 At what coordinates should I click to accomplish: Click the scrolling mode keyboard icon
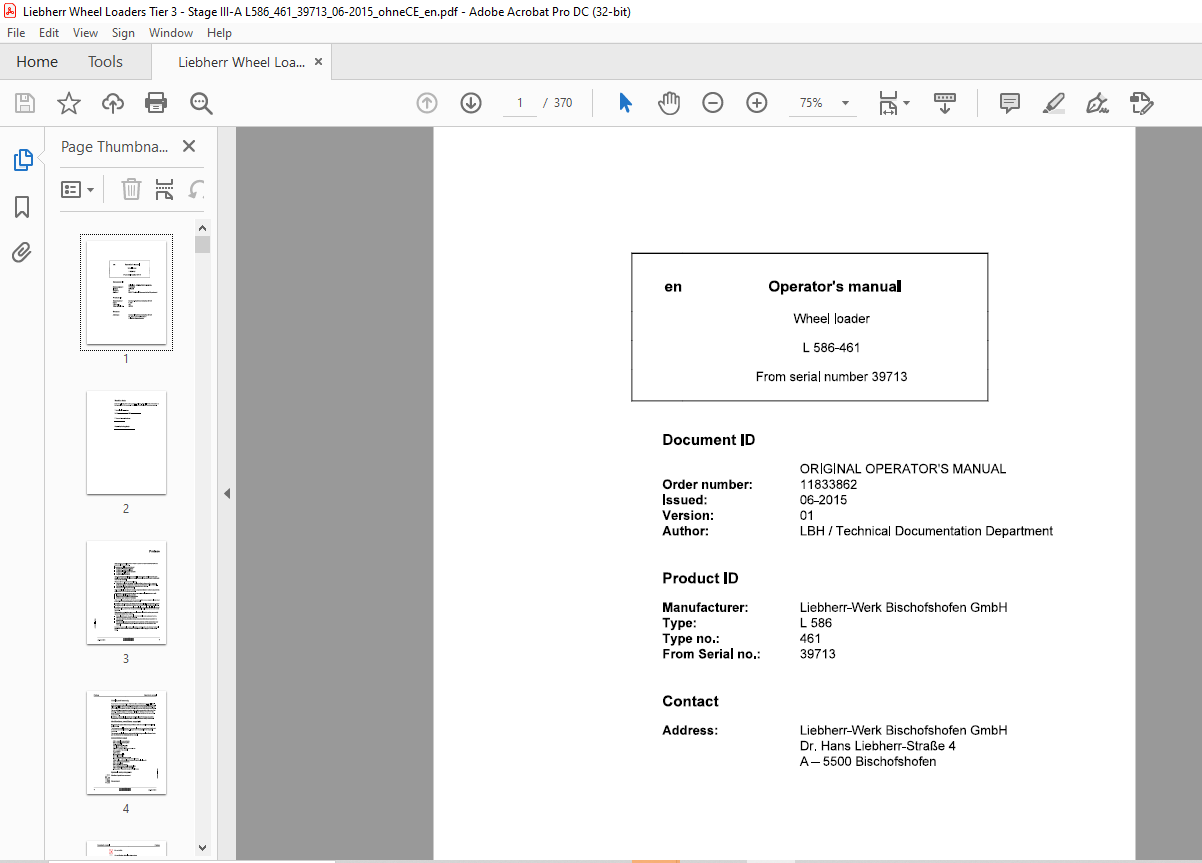click(x=945, y=103)
